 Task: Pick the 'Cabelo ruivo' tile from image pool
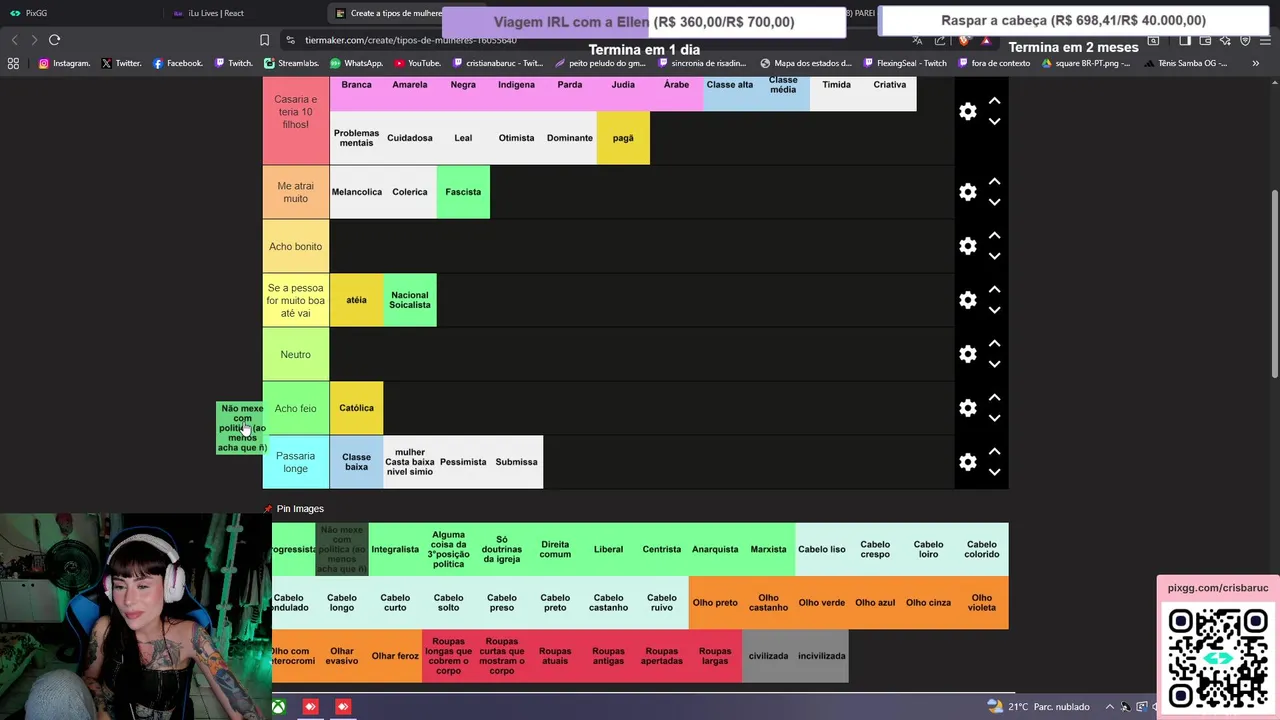662,603
